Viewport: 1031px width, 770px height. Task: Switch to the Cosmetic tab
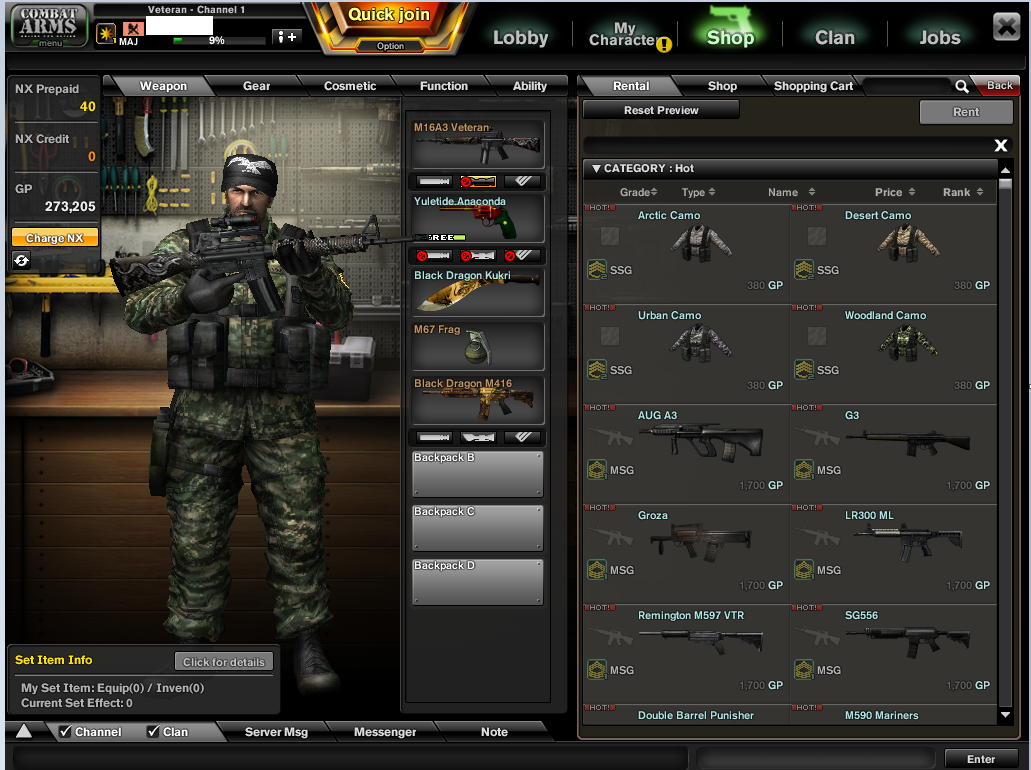(350, 86)
